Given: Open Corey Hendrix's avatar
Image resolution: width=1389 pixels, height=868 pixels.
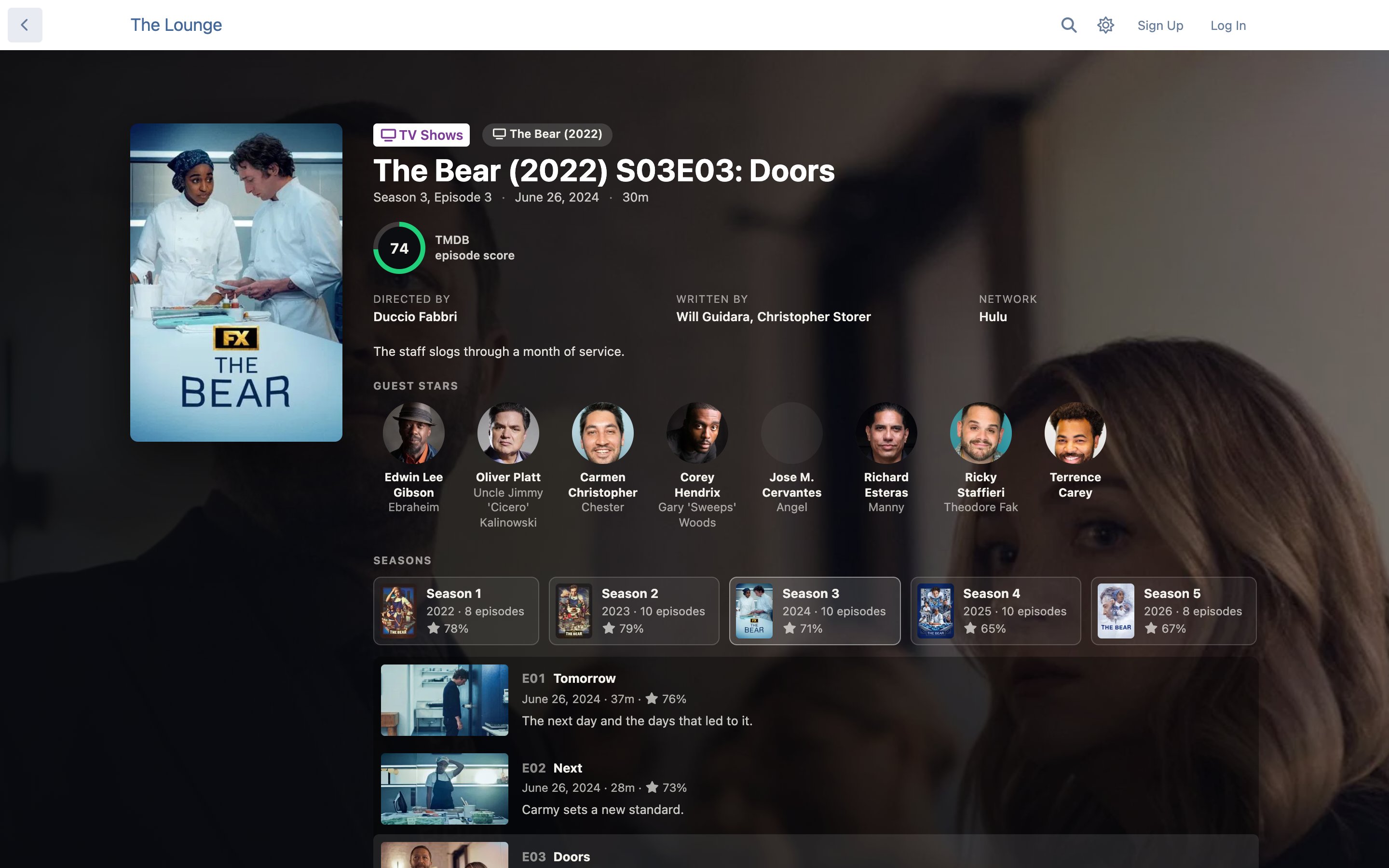Looking at the screenshot, I should point(697,433).
